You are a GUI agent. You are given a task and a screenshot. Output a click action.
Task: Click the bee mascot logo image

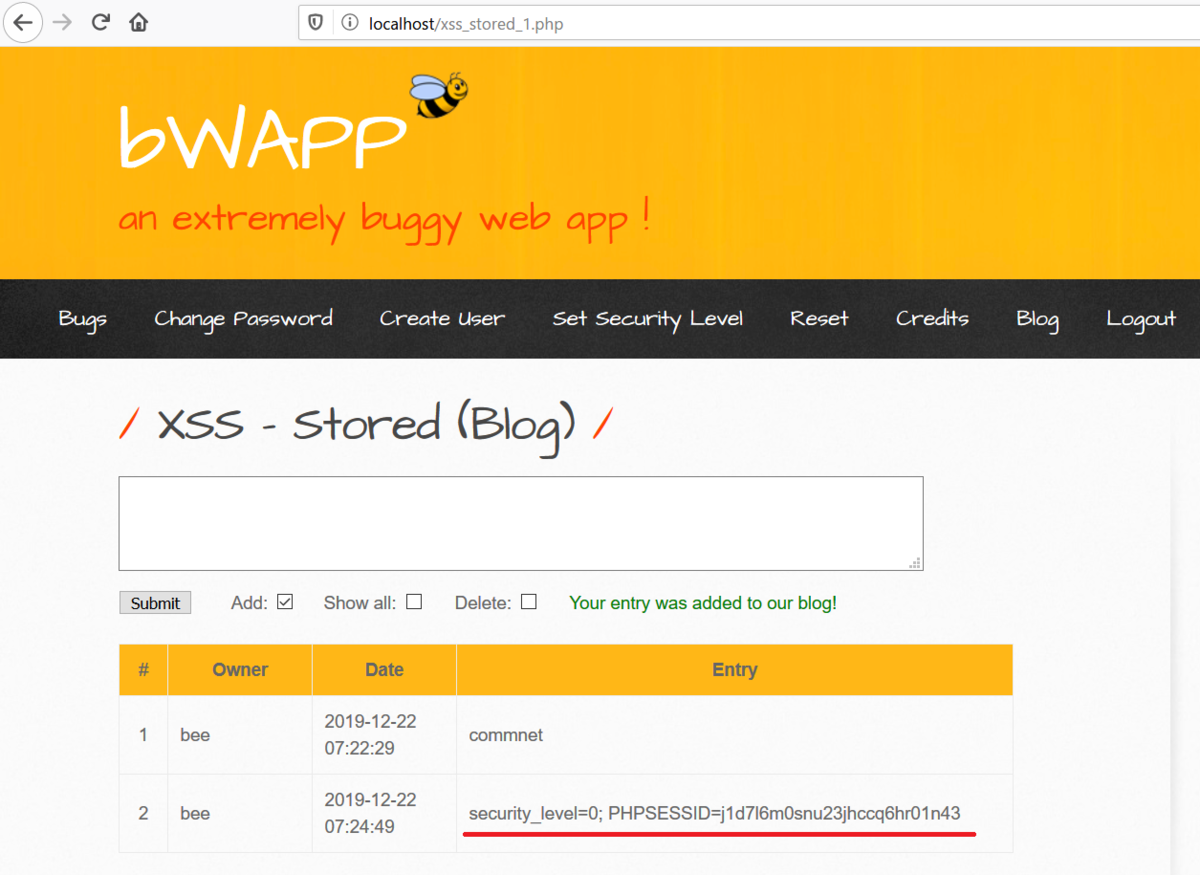pos(439,96)
